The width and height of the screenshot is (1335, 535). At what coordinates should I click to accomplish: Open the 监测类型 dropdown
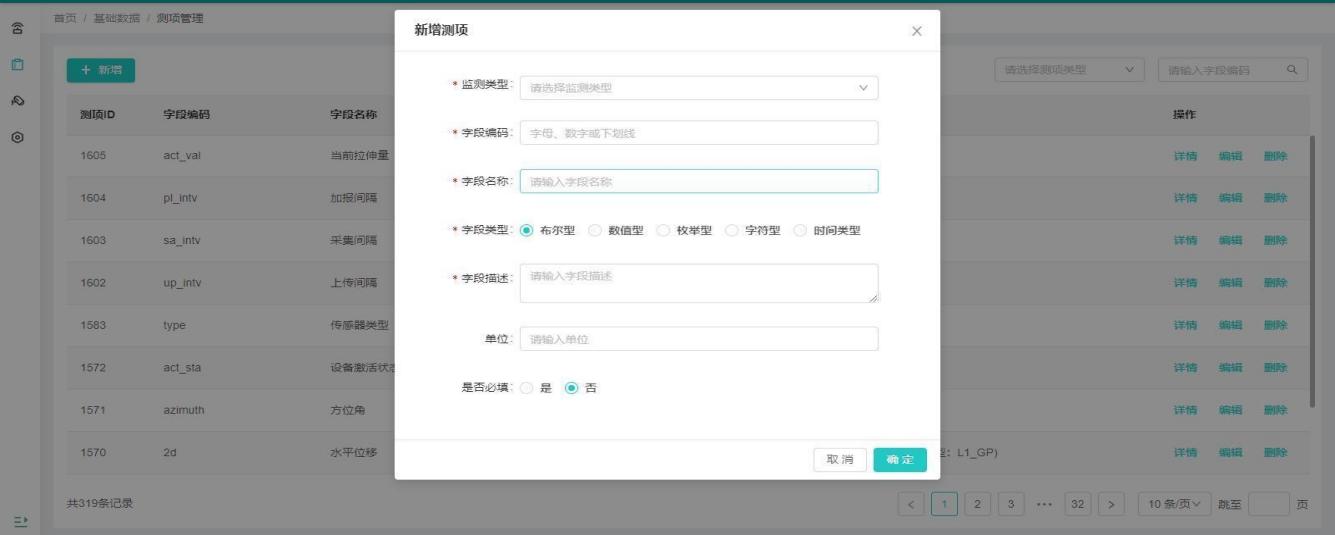click(x=698, y=88)
